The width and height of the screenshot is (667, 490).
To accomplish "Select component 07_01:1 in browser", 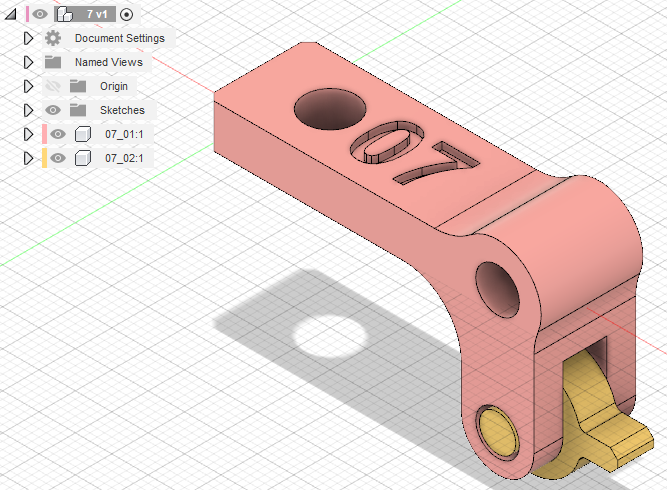I will point(124,134).
